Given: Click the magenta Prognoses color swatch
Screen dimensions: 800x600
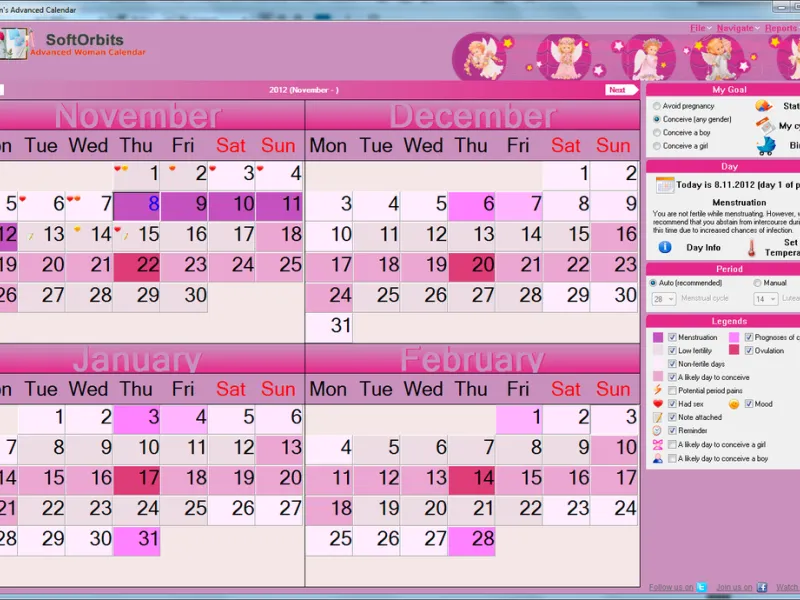Looking at the screenshot, I should [734, 337].
